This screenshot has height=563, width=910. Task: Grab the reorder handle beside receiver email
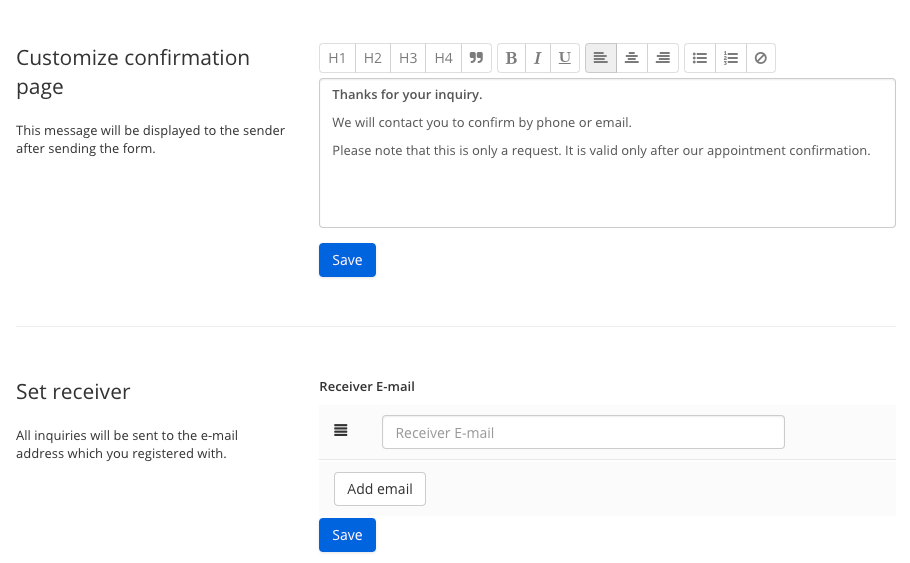[341, 430]
